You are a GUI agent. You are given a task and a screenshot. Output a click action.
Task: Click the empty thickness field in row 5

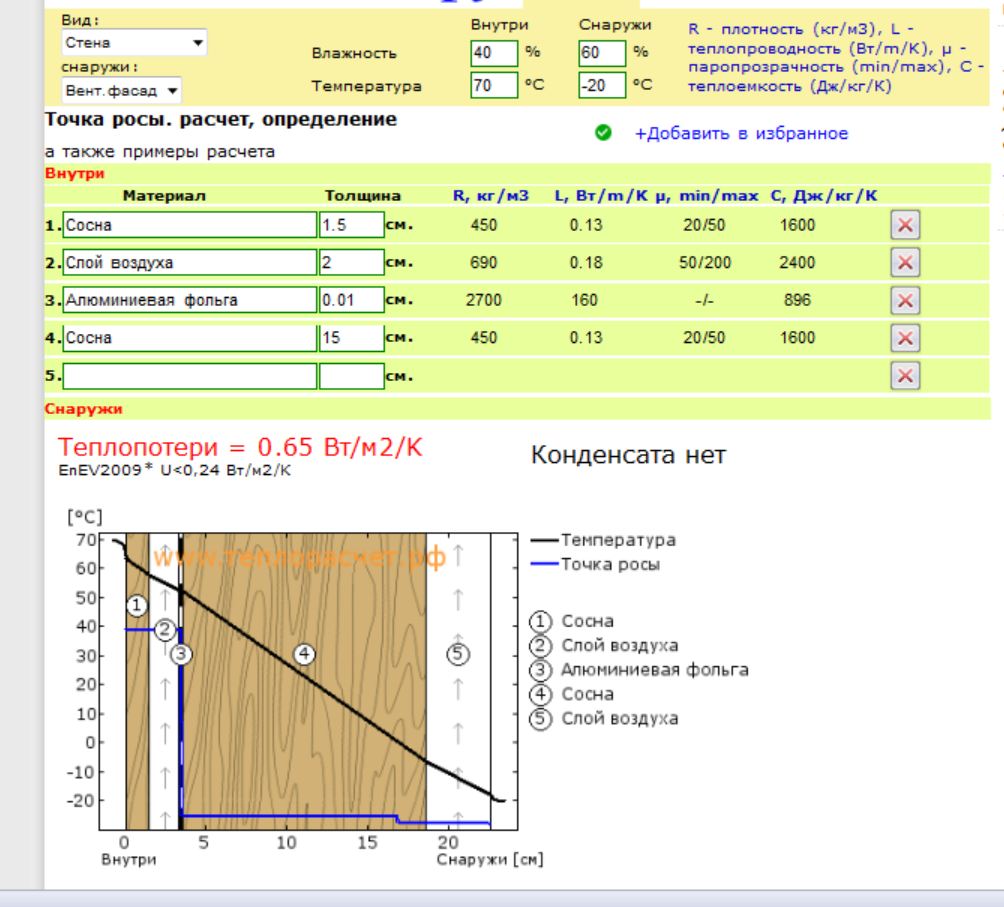click(351, 376)
